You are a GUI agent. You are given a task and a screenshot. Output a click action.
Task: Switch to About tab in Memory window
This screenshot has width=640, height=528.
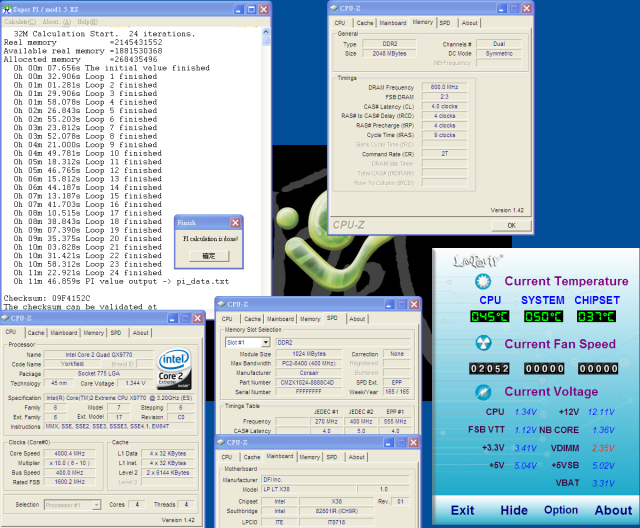pyautogui.click(x=469, y=23)
